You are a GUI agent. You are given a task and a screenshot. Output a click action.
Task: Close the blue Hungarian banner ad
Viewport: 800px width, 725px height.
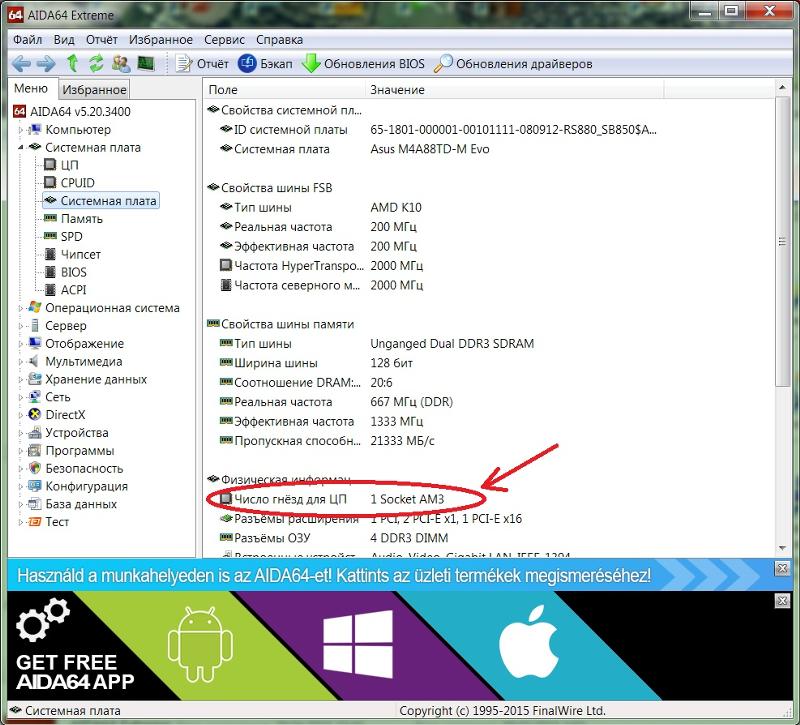[782, 568]
